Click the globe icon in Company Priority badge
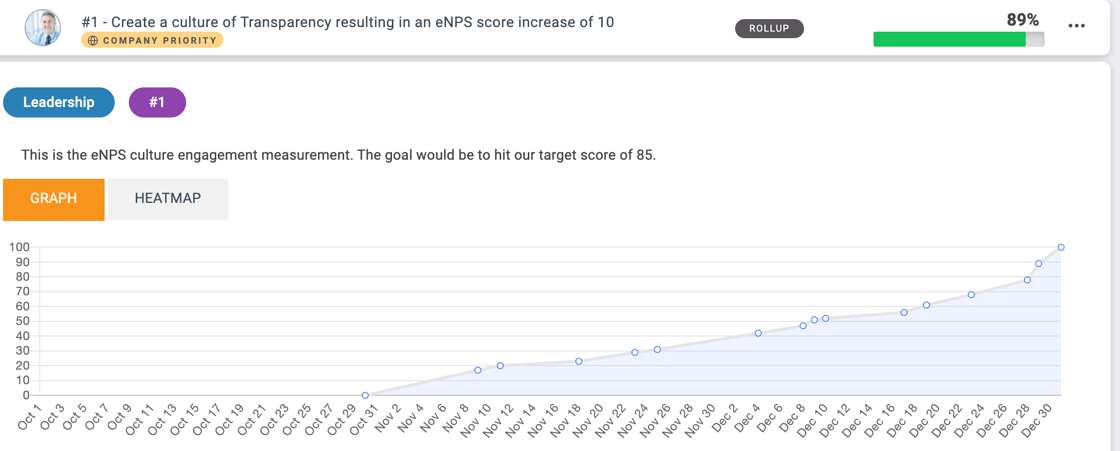The image size is (1120, 451). point(93,41)
